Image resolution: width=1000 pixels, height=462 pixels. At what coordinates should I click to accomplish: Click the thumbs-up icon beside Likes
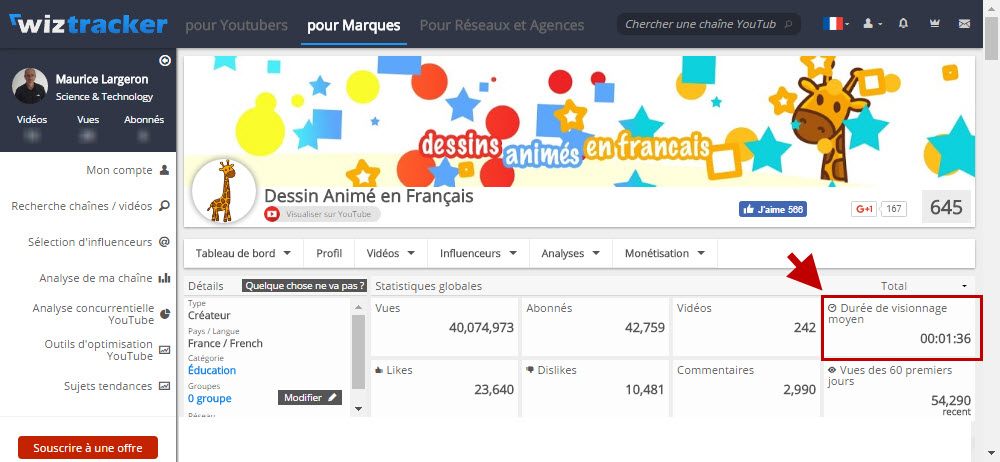[x=379, y=370]
